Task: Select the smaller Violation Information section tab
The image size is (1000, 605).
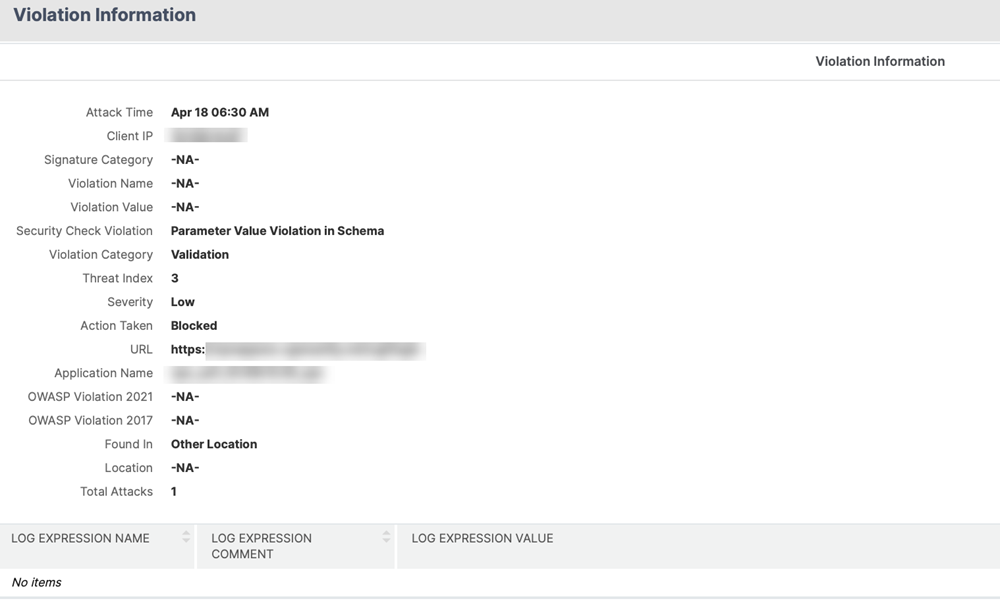Action: [x=880, y=61]
